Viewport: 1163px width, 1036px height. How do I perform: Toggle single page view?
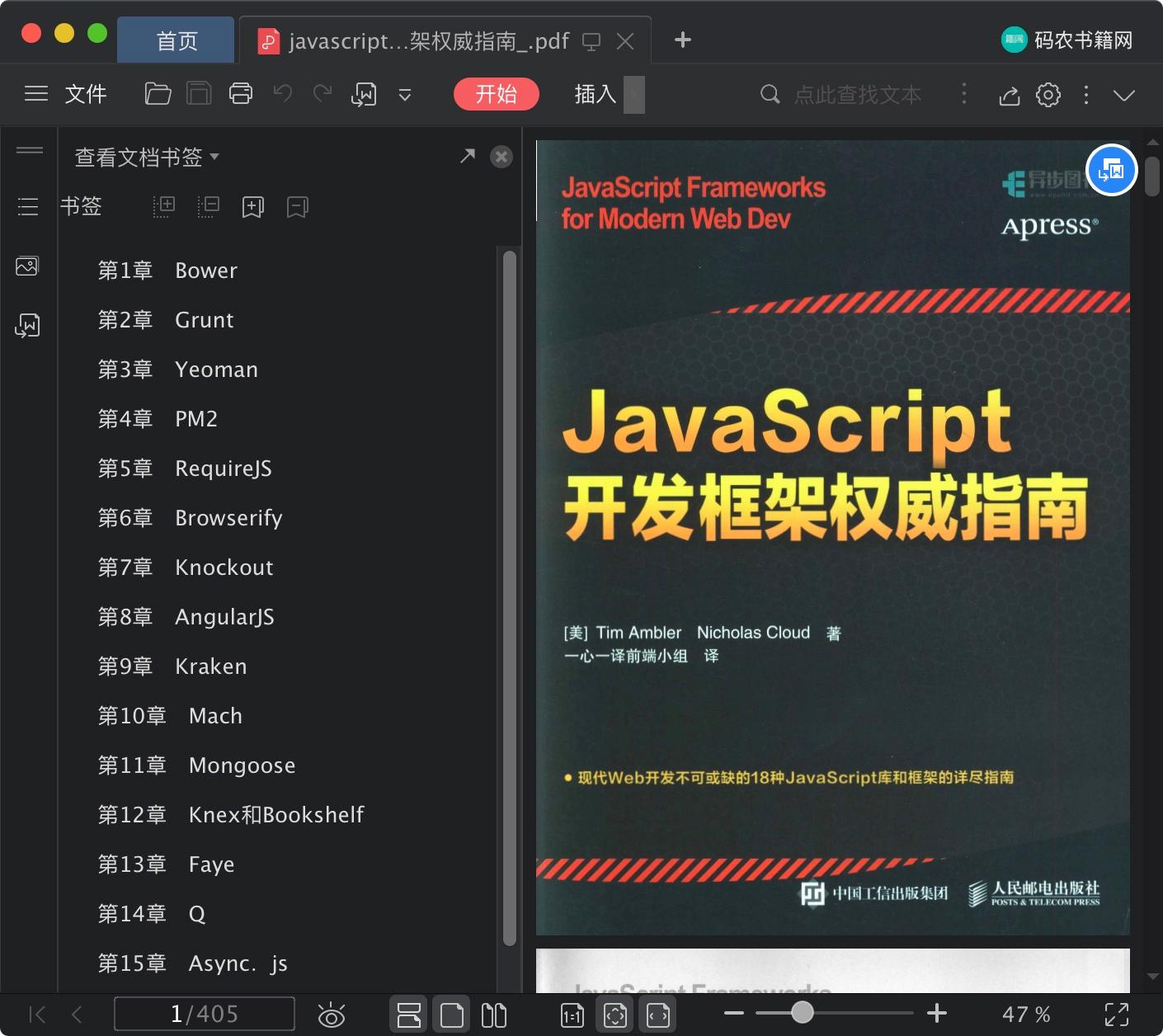[452, 1015]
